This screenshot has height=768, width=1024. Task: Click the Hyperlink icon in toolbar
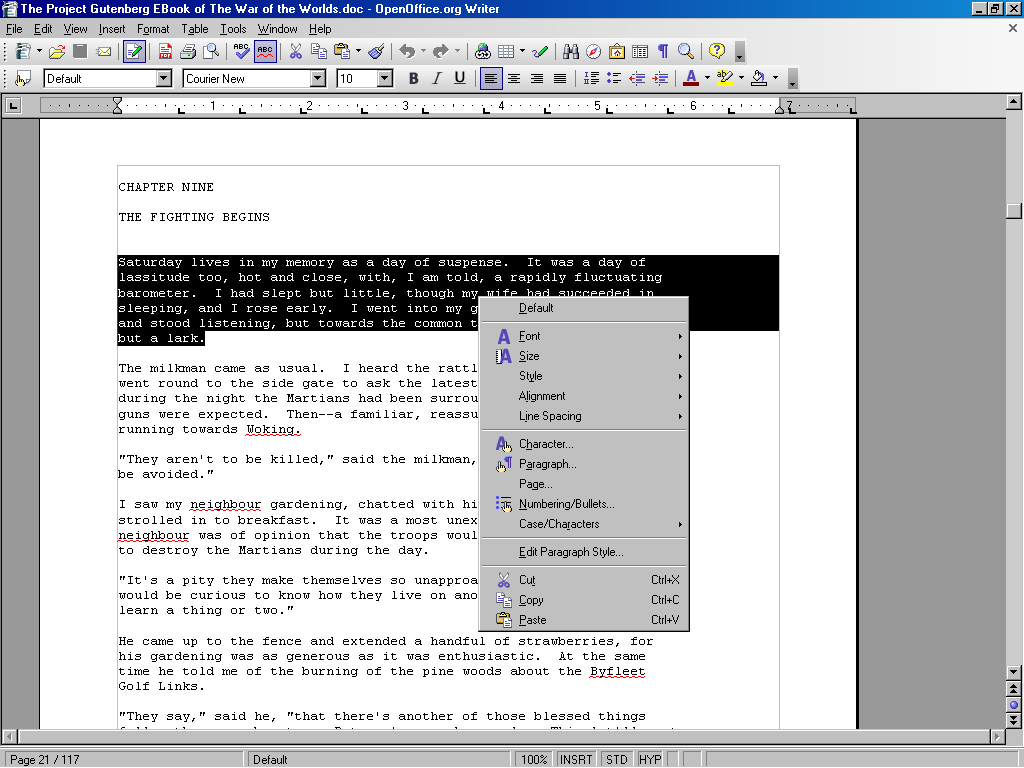click(483, 51)
